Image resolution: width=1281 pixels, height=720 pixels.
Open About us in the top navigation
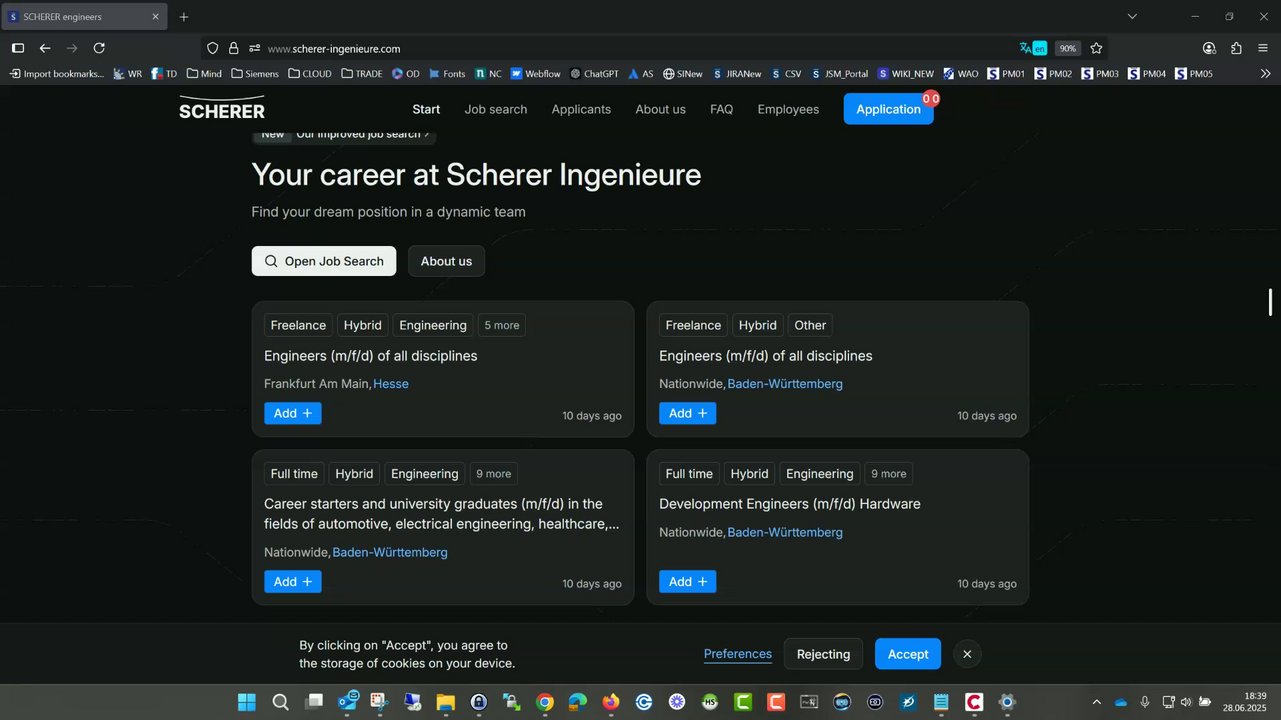click(660, 109)
